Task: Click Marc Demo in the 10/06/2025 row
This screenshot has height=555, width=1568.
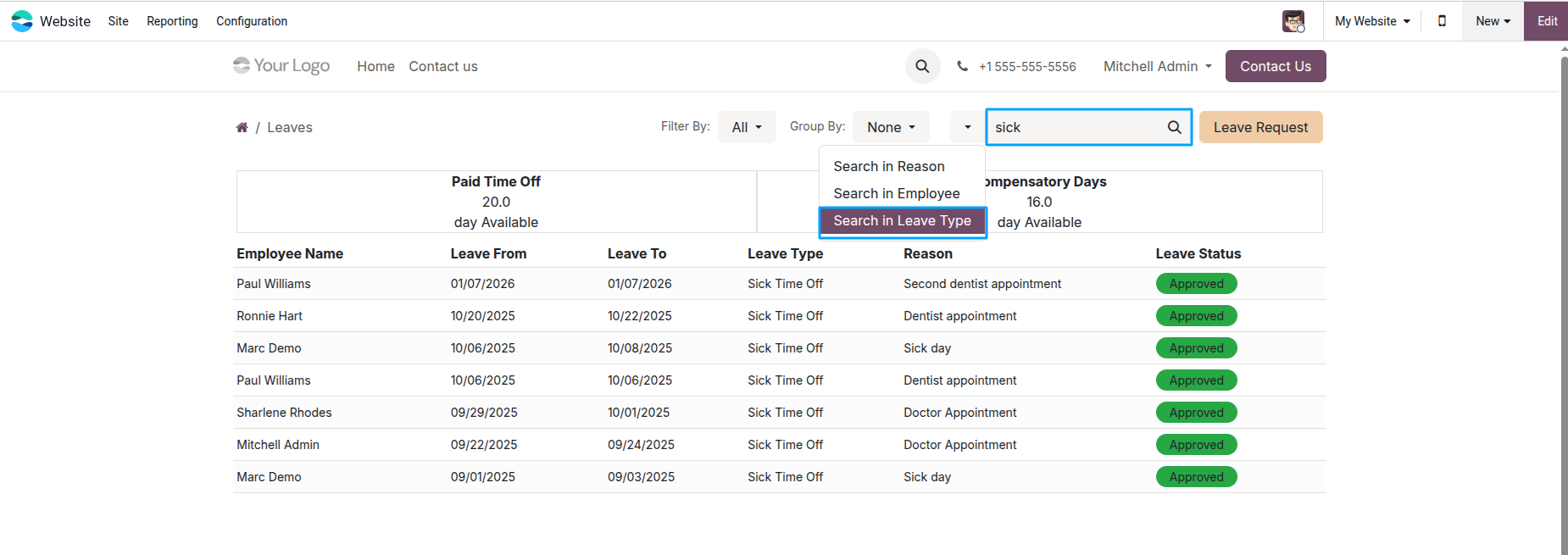Action: point(269,348)
